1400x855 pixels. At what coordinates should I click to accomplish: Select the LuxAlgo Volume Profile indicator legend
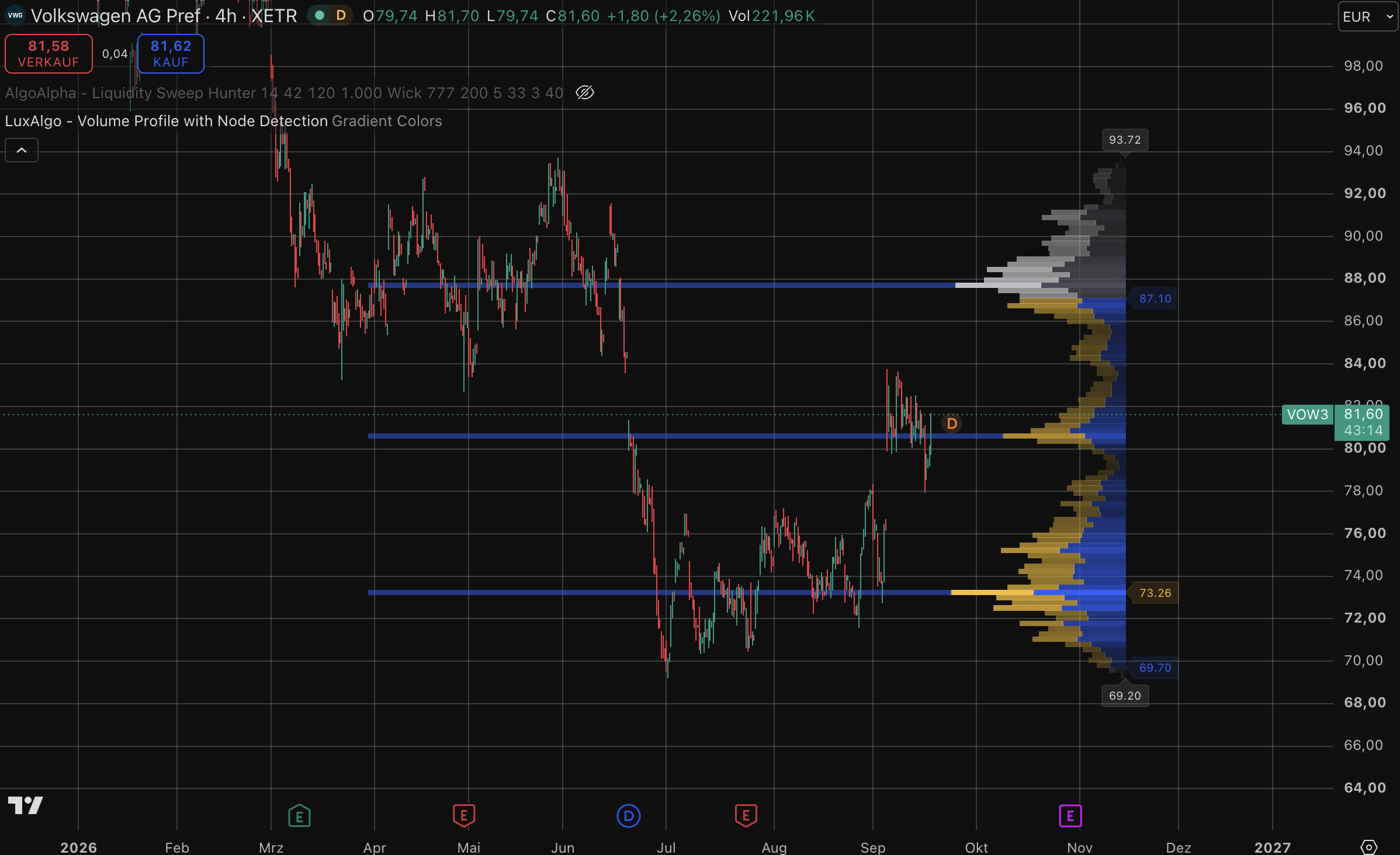click(223, 121)
